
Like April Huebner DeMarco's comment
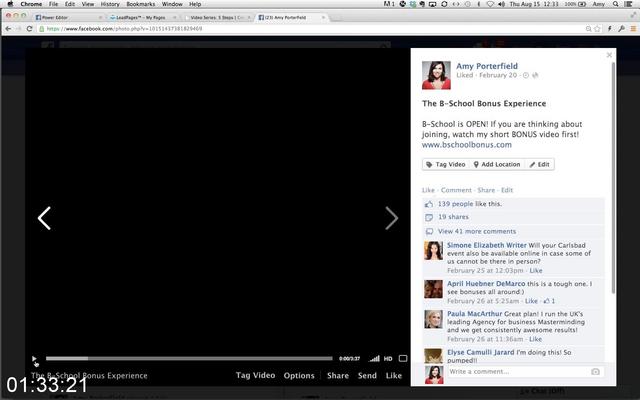tap(531, 301)
